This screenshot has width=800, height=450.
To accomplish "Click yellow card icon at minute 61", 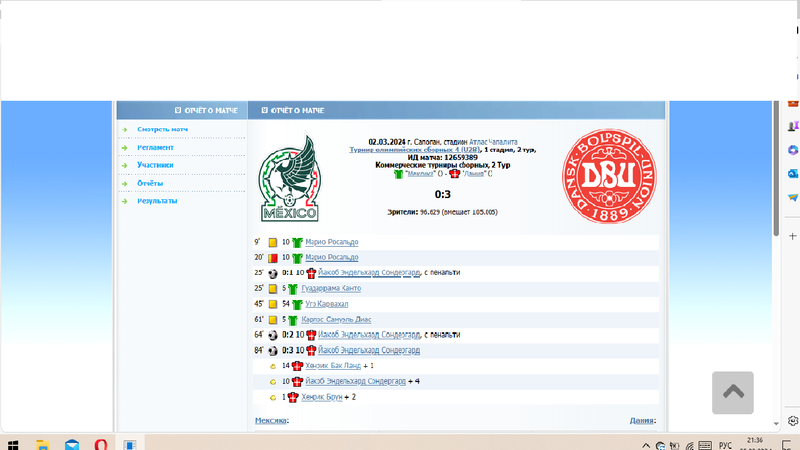I will pos(273,320).
